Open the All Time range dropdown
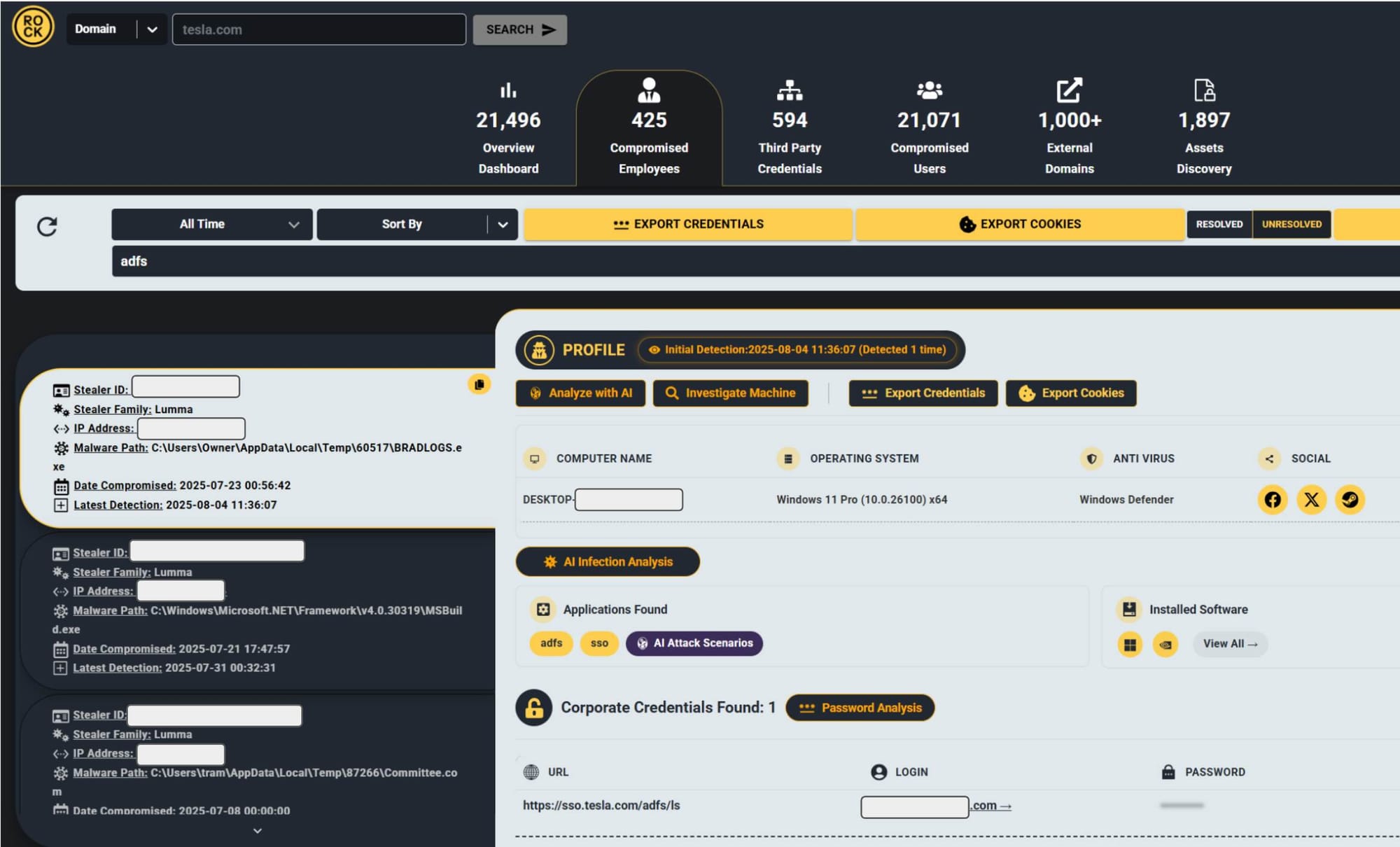The image size is (1400, 847). coord(211,225)
